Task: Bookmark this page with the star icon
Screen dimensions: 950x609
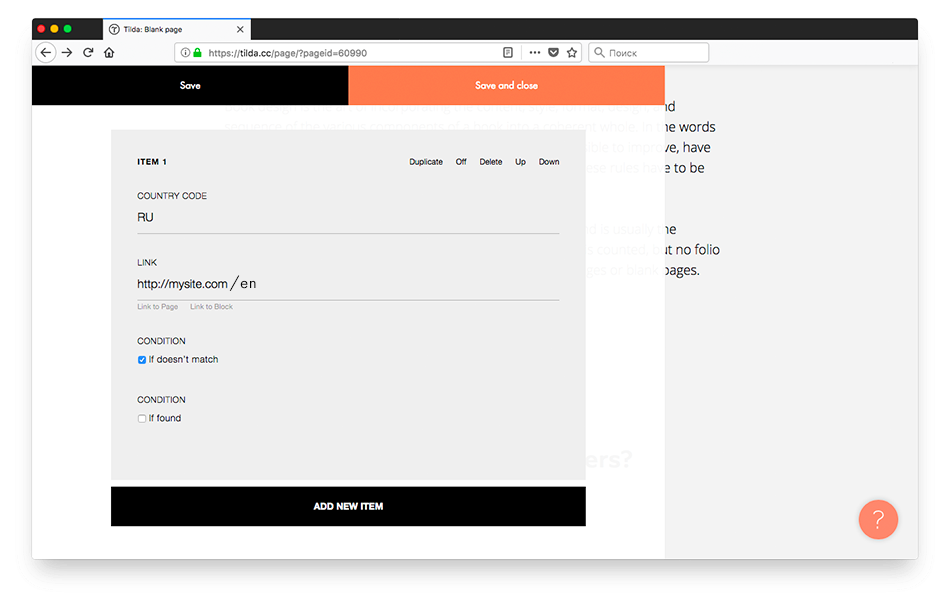Action: (x=571, y=53)
